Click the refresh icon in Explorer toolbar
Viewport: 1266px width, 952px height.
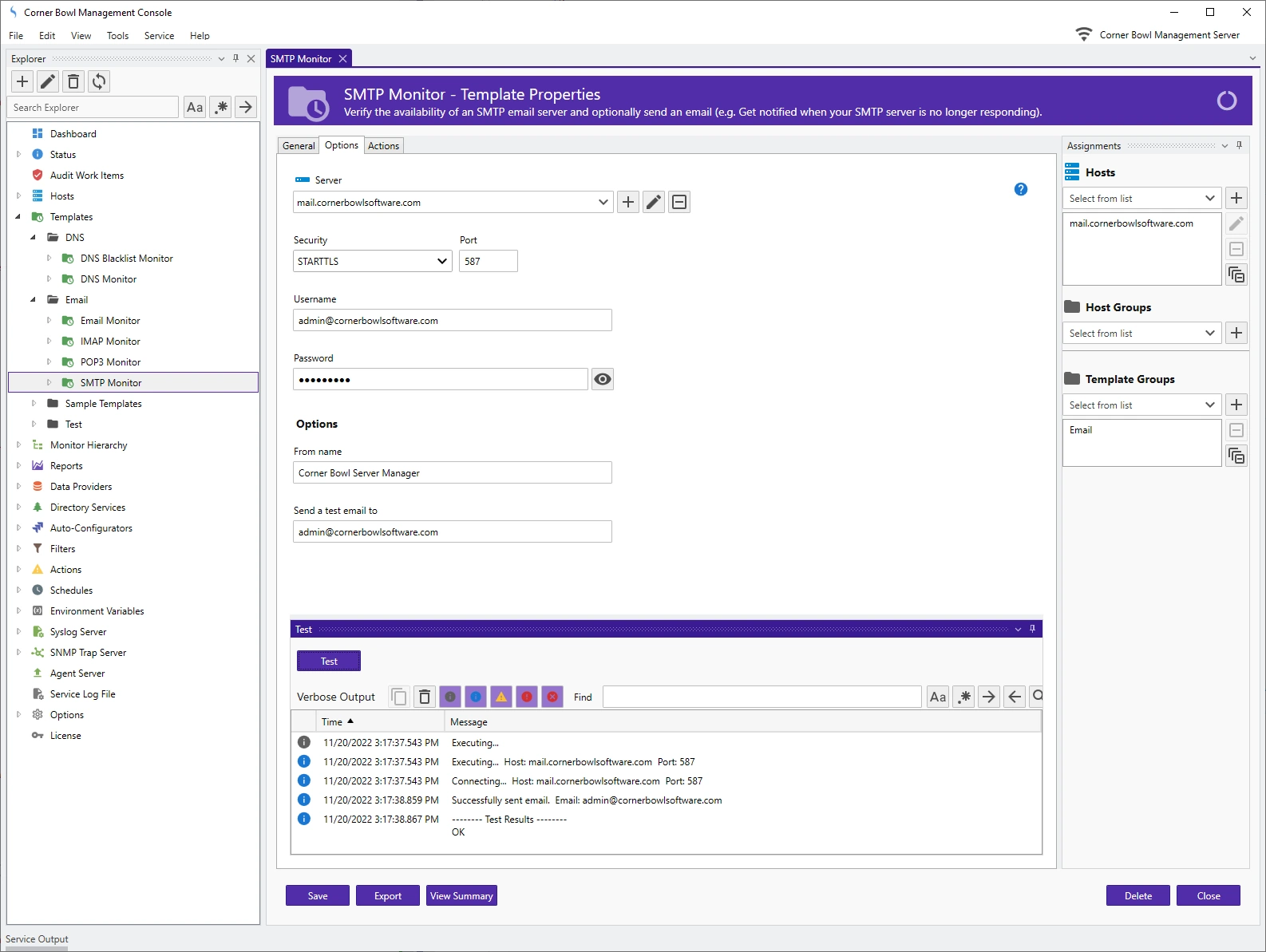point(99,81)
